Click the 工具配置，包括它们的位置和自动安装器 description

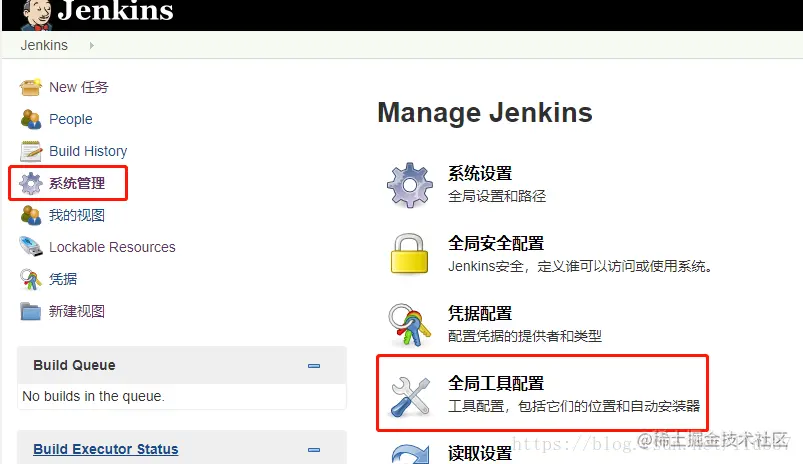click(574, 406)
